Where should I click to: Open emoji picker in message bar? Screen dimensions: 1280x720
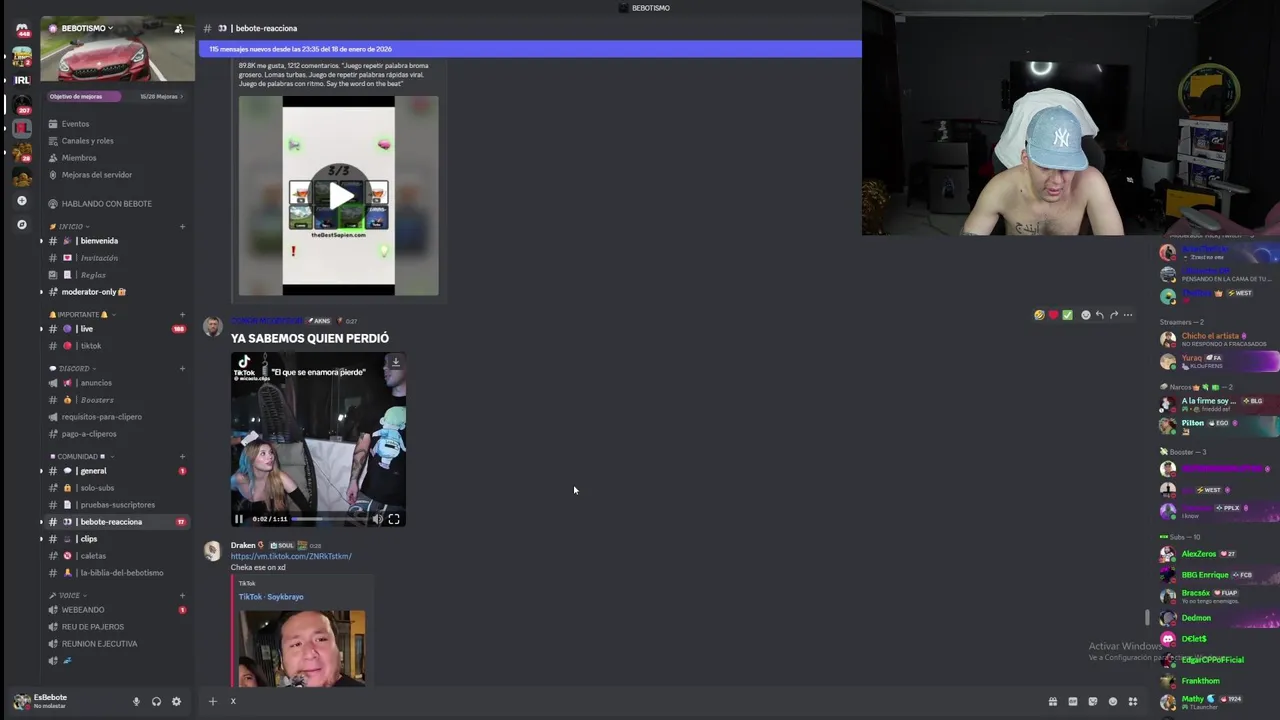point(1113,702)
